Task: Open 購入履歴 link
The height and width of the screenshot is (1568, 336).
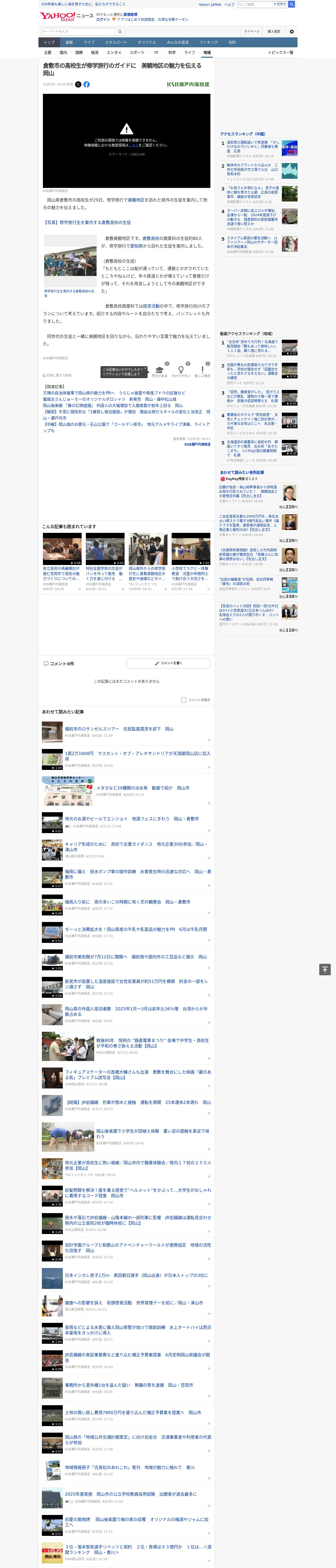Action: (274, 32)
